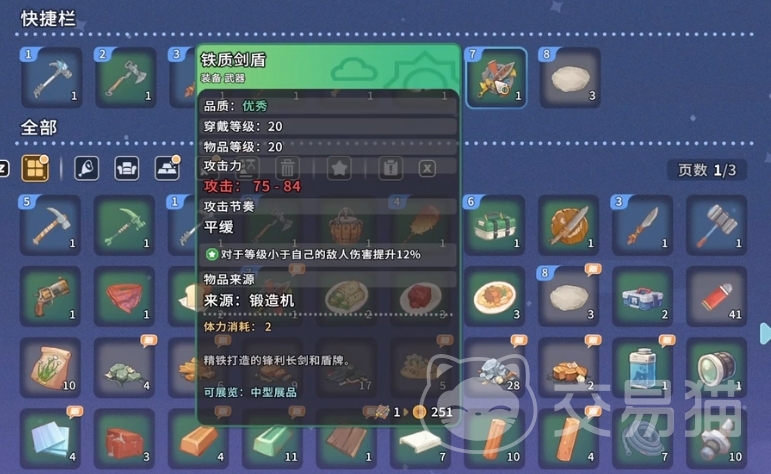771x474 pixels.
Task: Click the green first-aid toolbox item
Action: 495,225
